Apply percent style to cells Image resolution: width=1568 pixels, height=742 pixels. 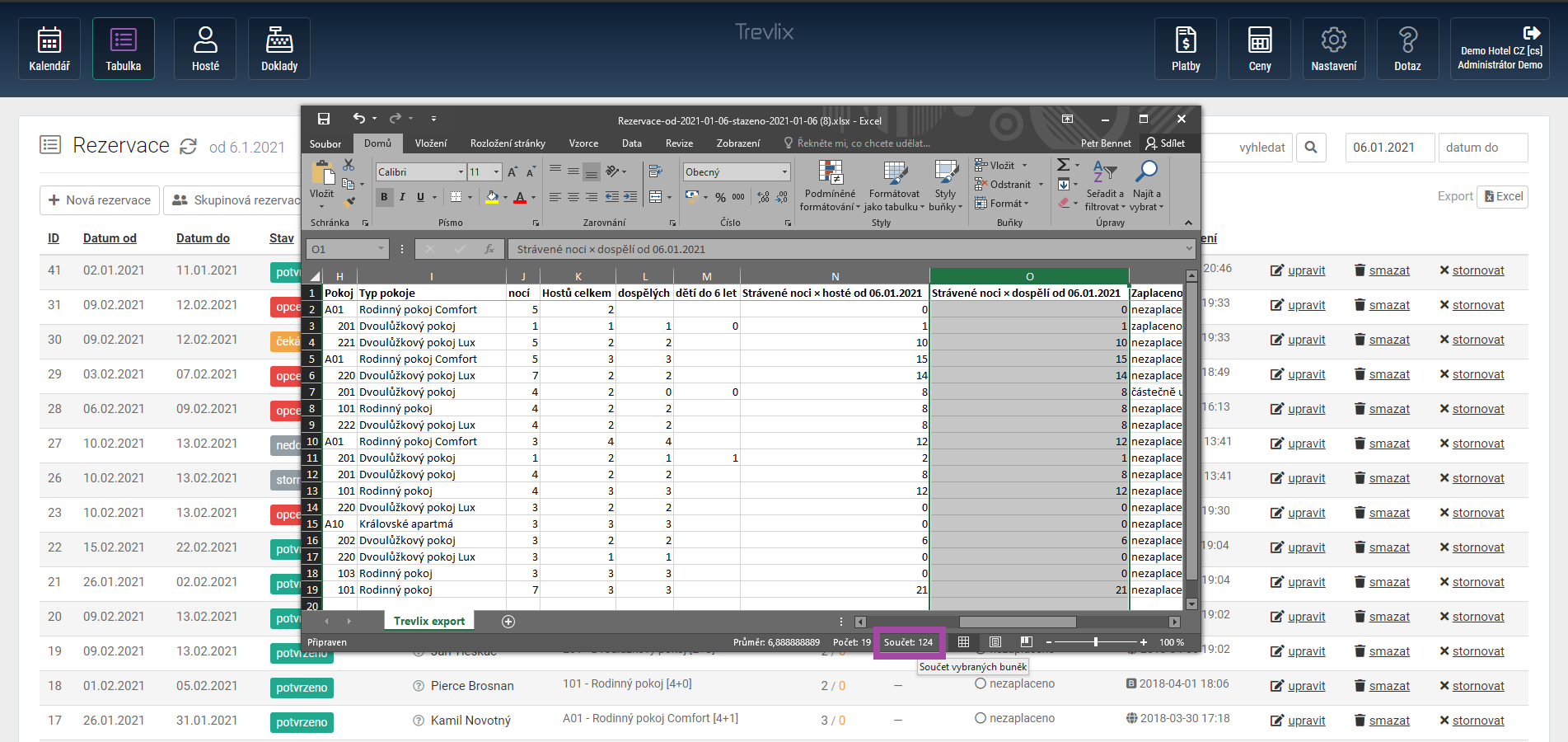pyautogui.click(x=720, y=197)
